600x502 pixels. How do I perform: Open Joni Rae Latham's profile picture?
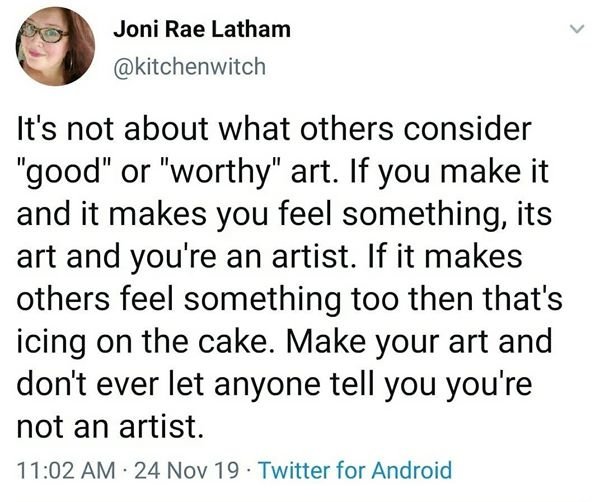[55, 46]
